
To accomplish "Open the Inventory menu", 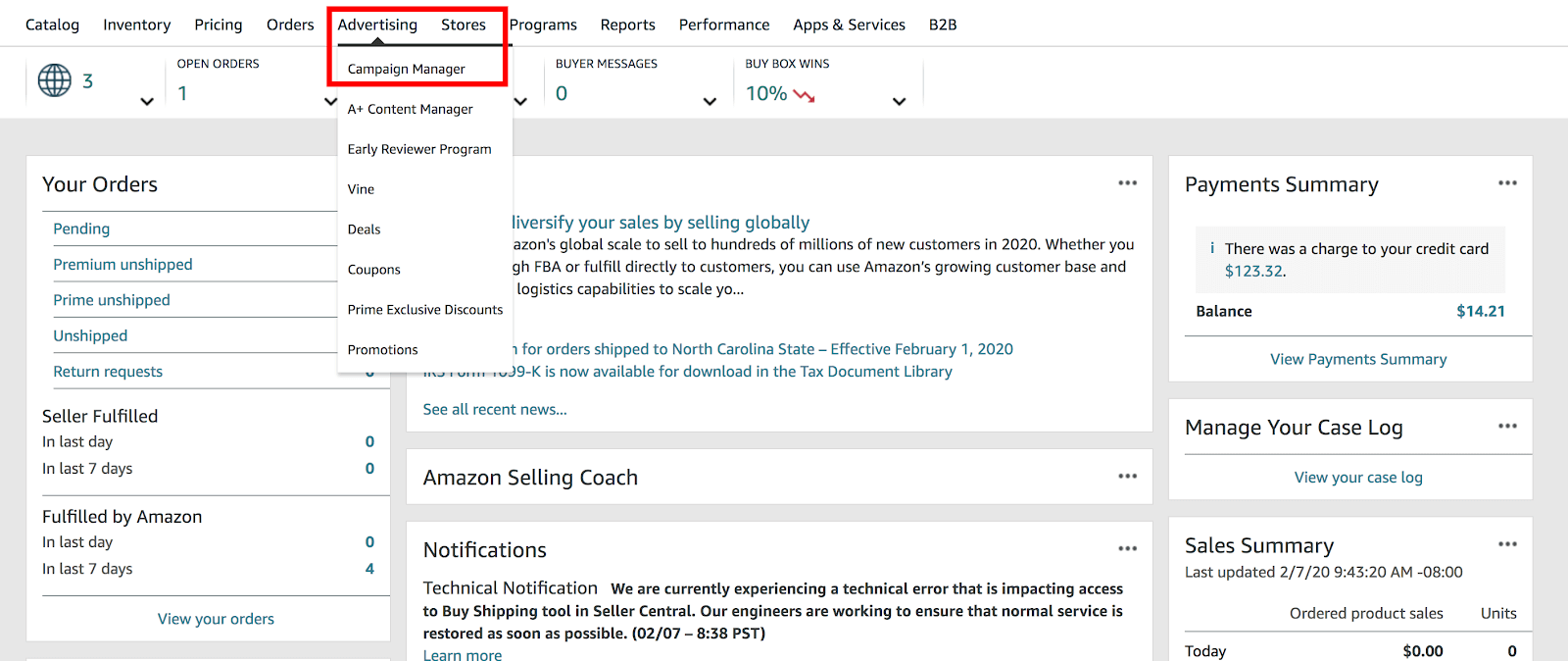I will [136, 25].
